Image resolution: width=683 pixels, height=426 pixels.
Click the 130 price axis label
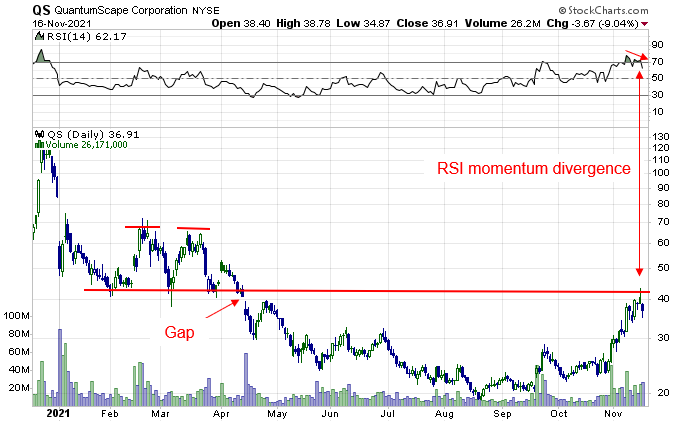[660, 137]
